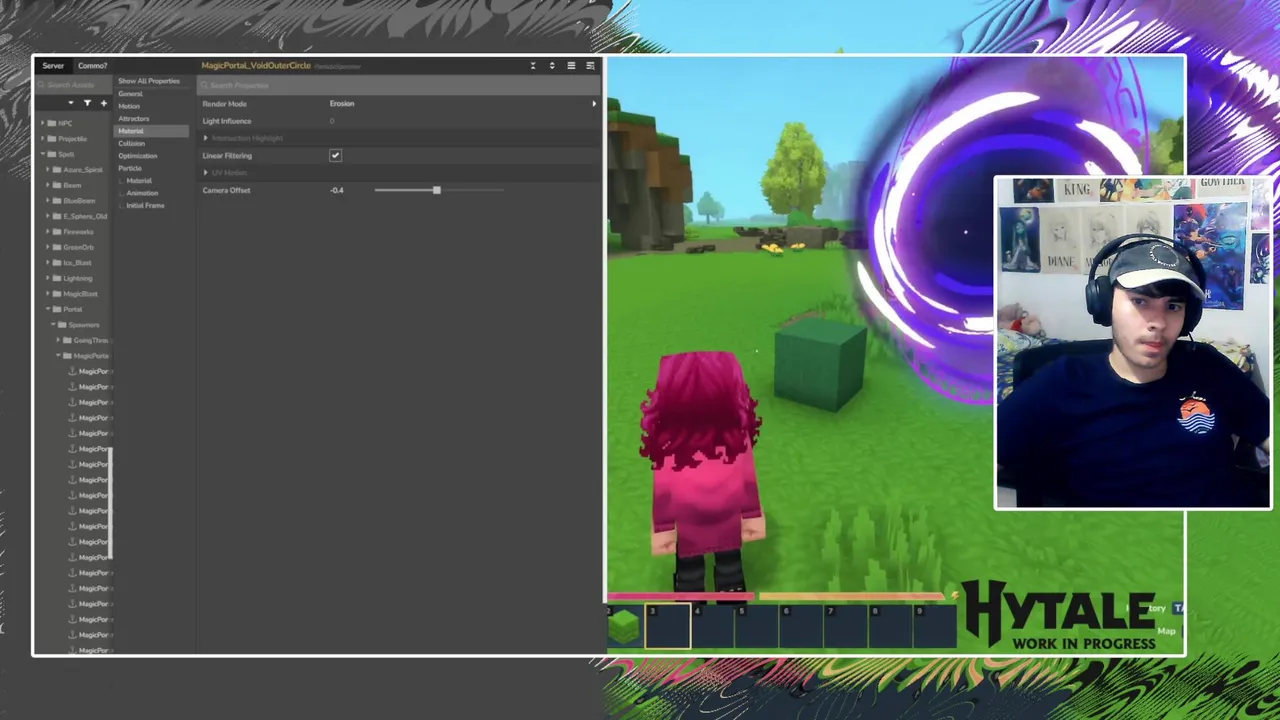Open the Optimization property category
Screen dimensions: 1280x720
(137, 156)
